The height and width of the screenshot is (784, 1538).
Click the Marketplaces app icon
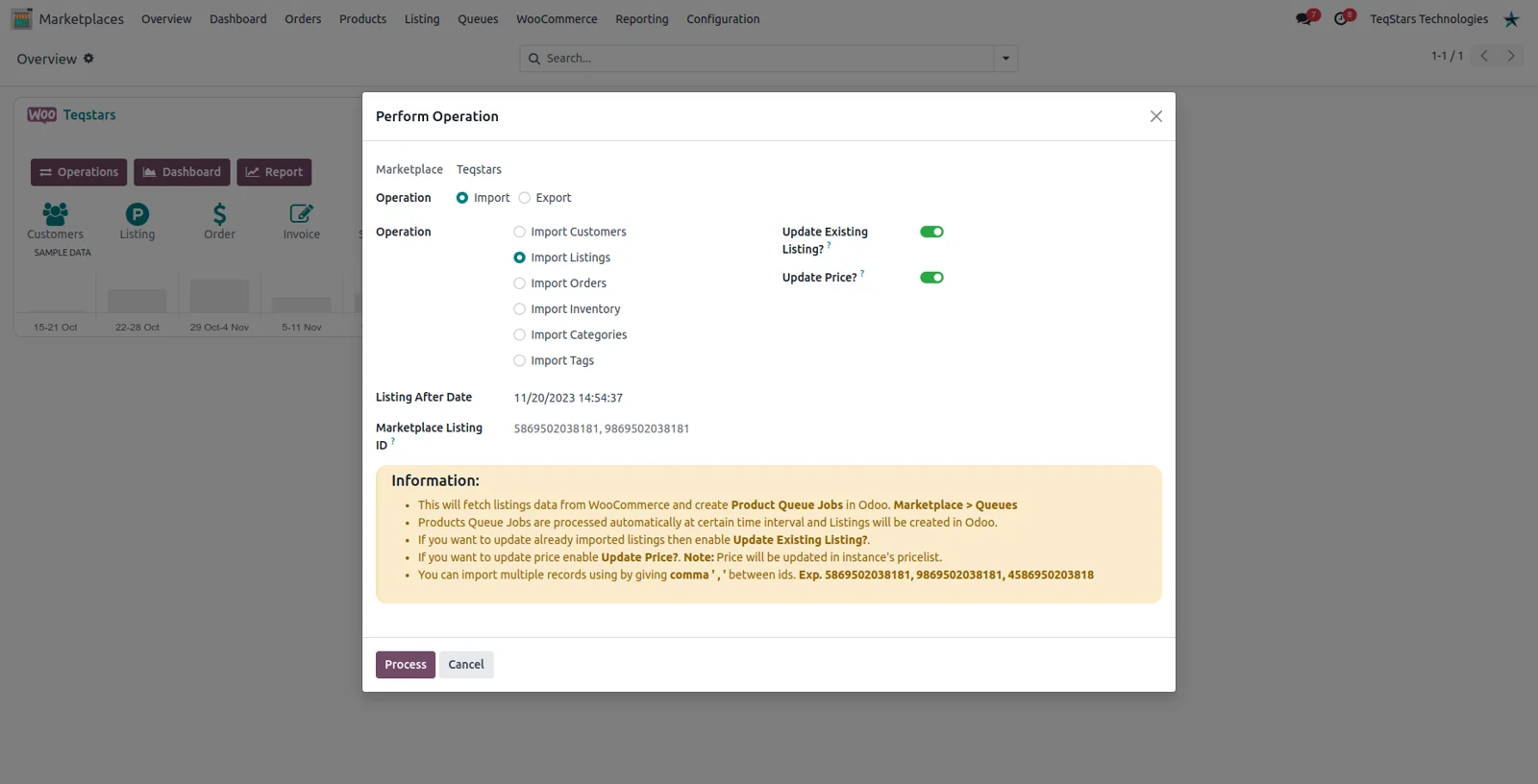coord(21,18)
